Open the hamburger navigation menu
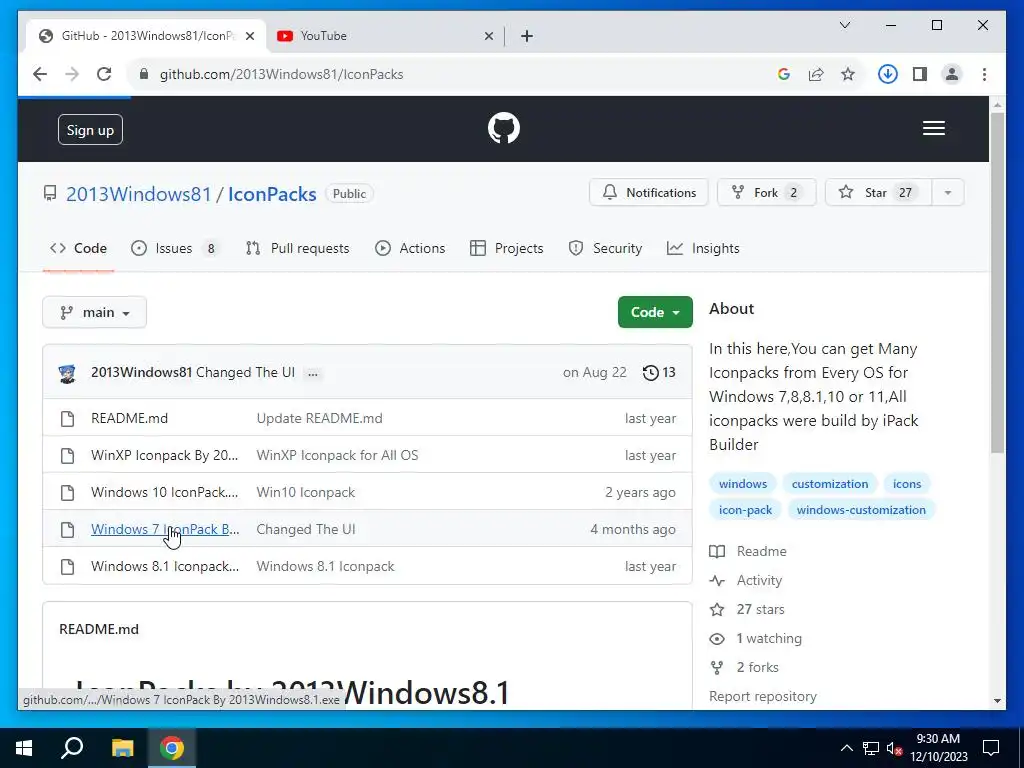 point(933,128)
